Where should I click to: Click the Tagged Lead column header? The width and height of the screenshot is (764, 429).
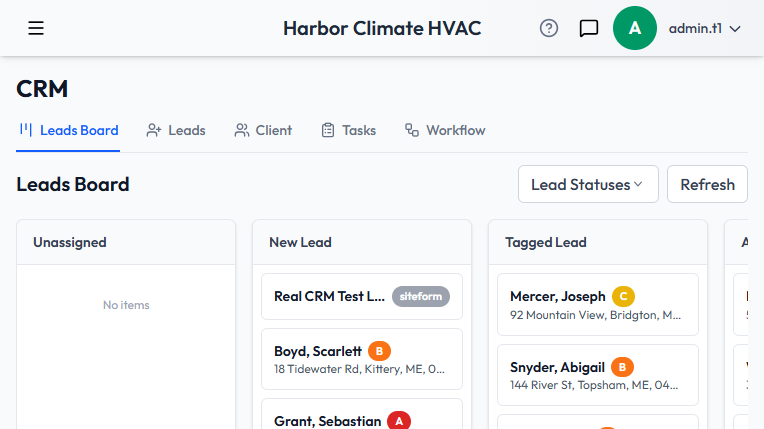coord(597,242)
